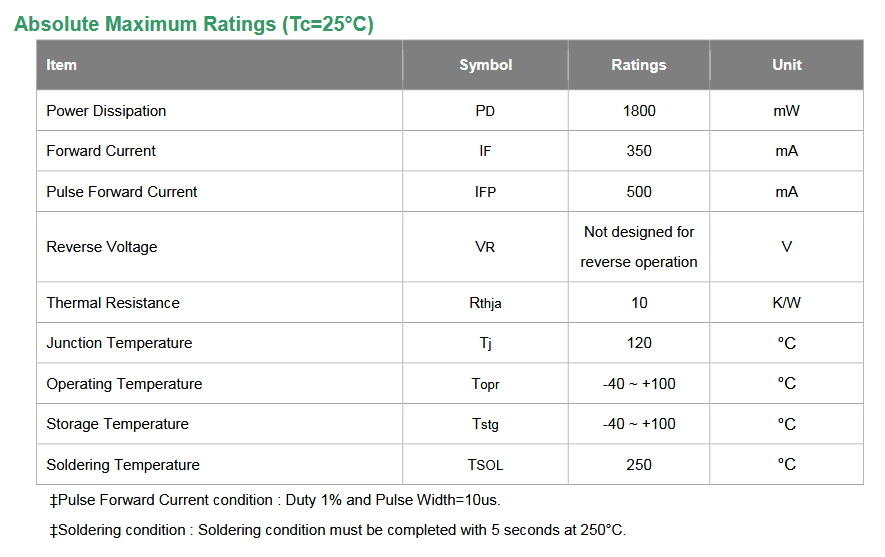This screenshot has width=885, height=557.
Task: Click the Absolute Maximum Ratings heading
Action: 194,24
